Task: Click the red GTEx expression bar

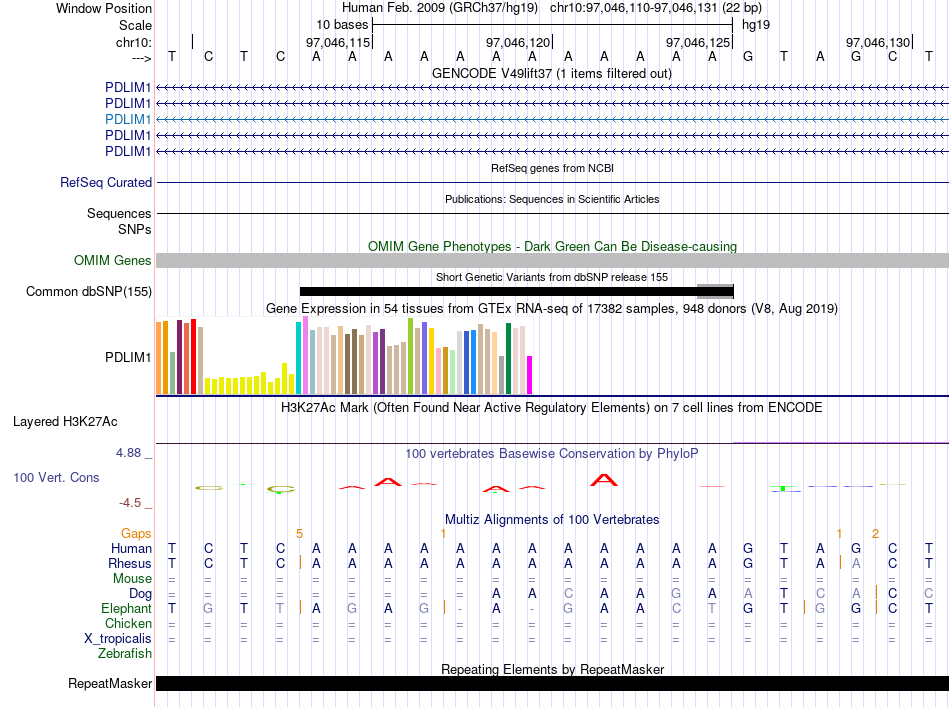Action: pyautogui.click(x=193, y=357)
